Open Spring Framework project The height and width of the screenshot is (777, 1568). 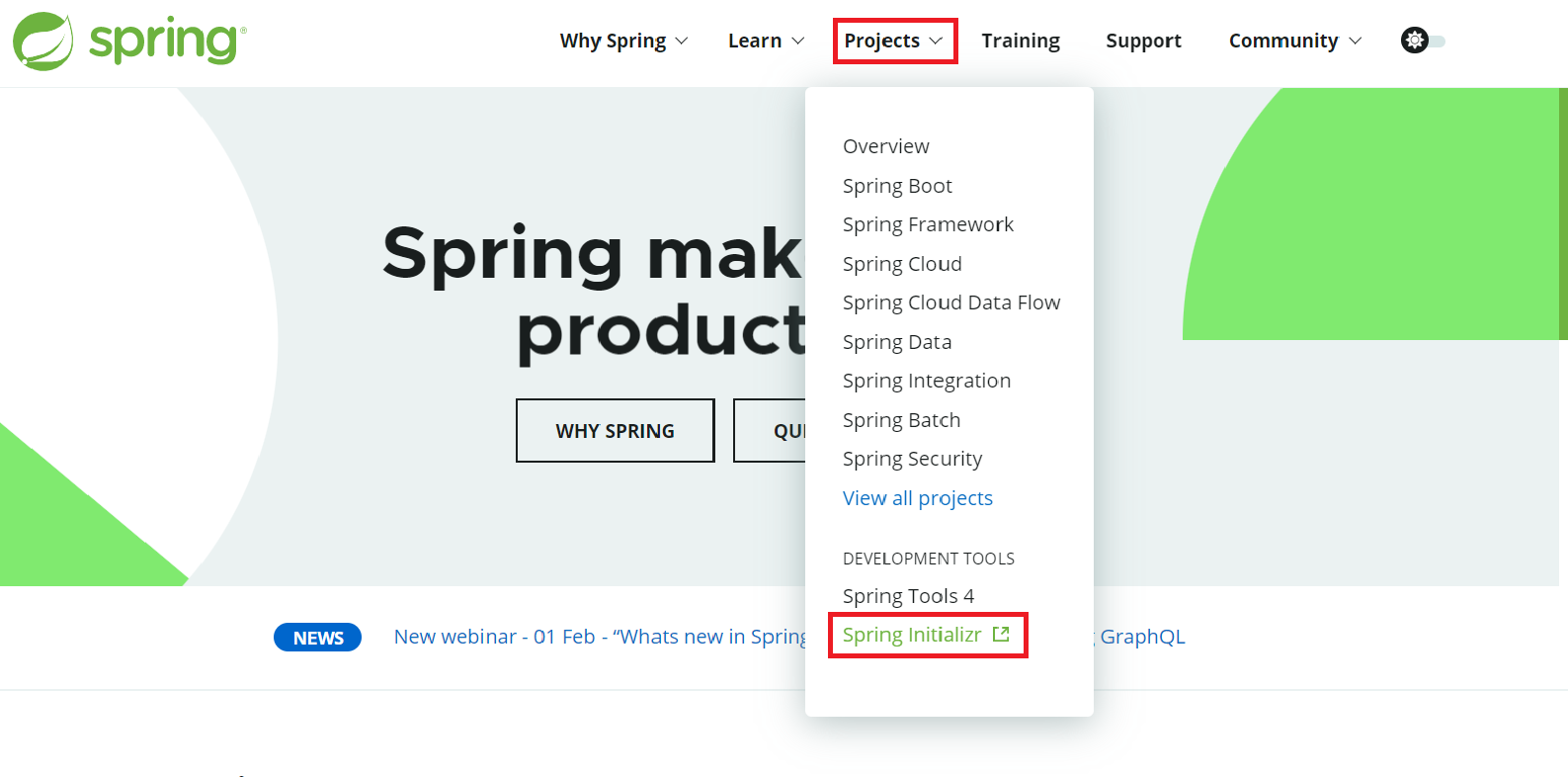928,224
